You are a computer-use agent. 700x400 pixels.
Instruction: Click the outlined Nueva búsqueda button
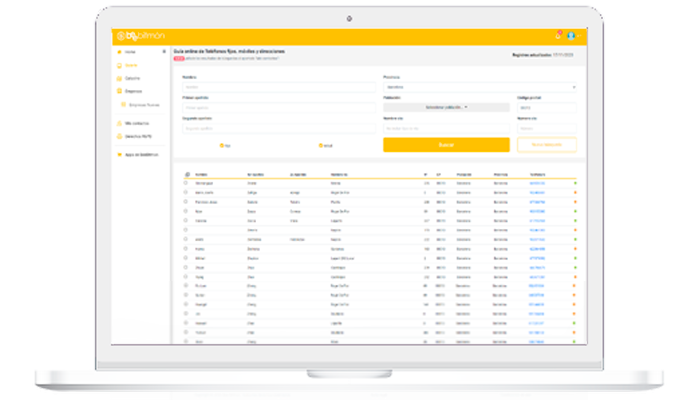tap(547, 144)
